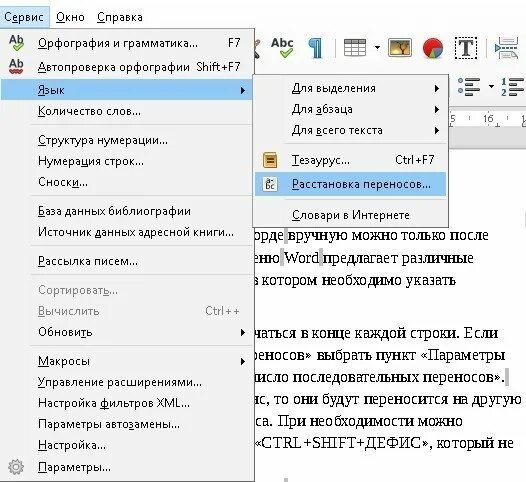Expand Для выделения submenu arrow
Image resolution: width=526 pixels, height=482 pixels.
(x=436, y=89)
